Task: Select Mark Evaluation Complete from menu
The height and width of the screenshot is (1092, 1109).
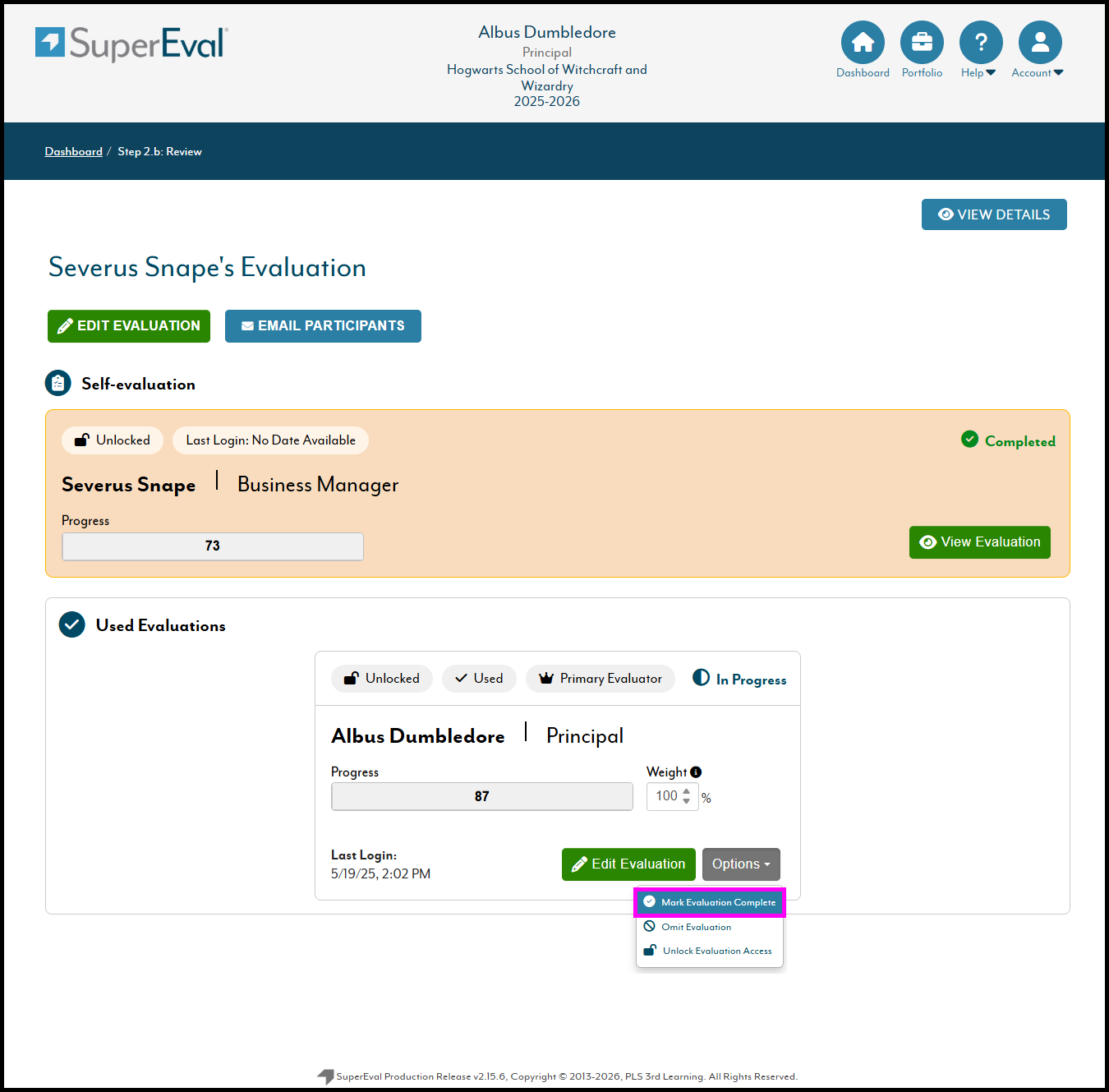Action: (x=711, y=902)
